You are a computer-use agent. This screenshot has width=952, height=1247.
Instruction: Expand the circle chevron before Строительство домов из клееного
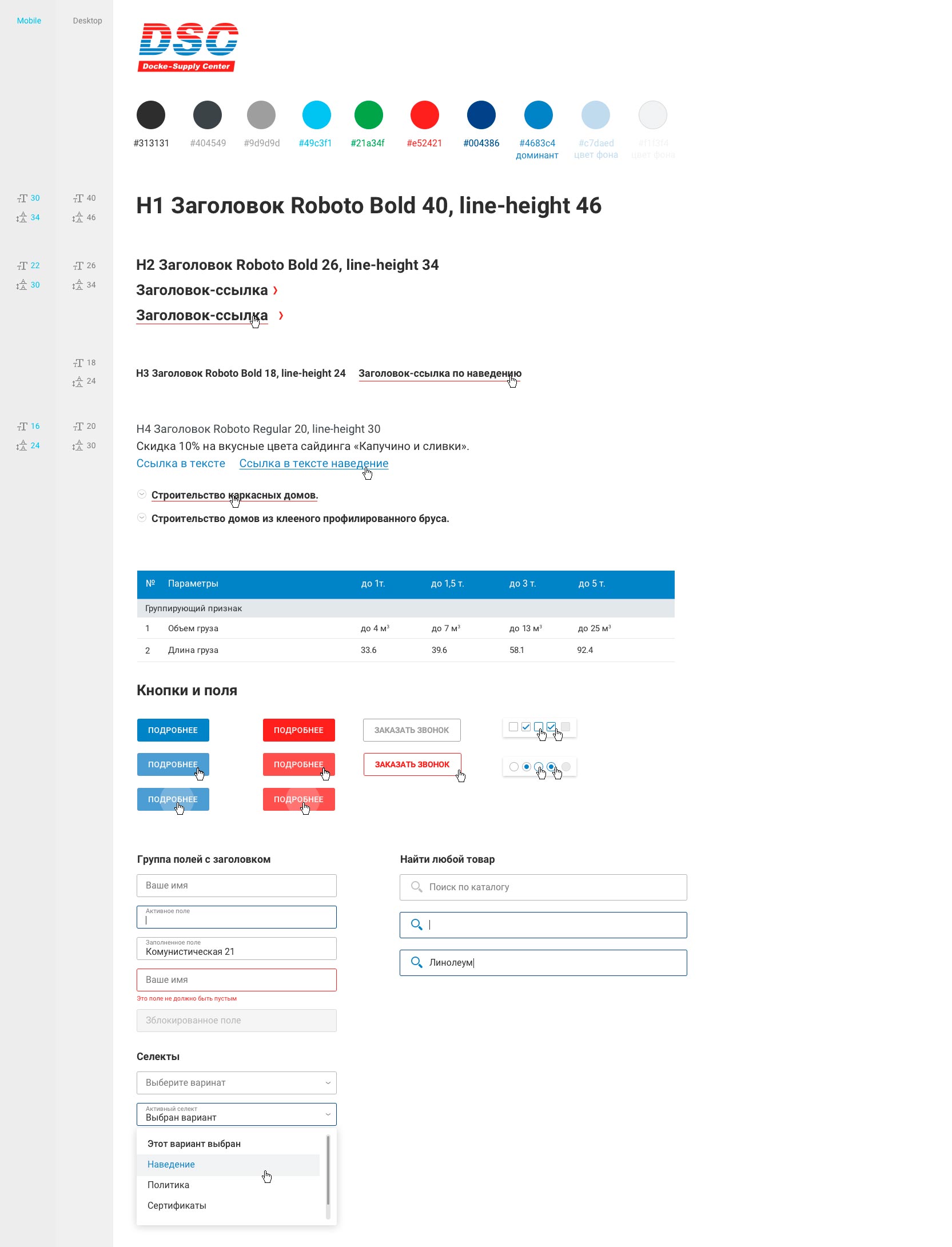[x=142, y=517]
